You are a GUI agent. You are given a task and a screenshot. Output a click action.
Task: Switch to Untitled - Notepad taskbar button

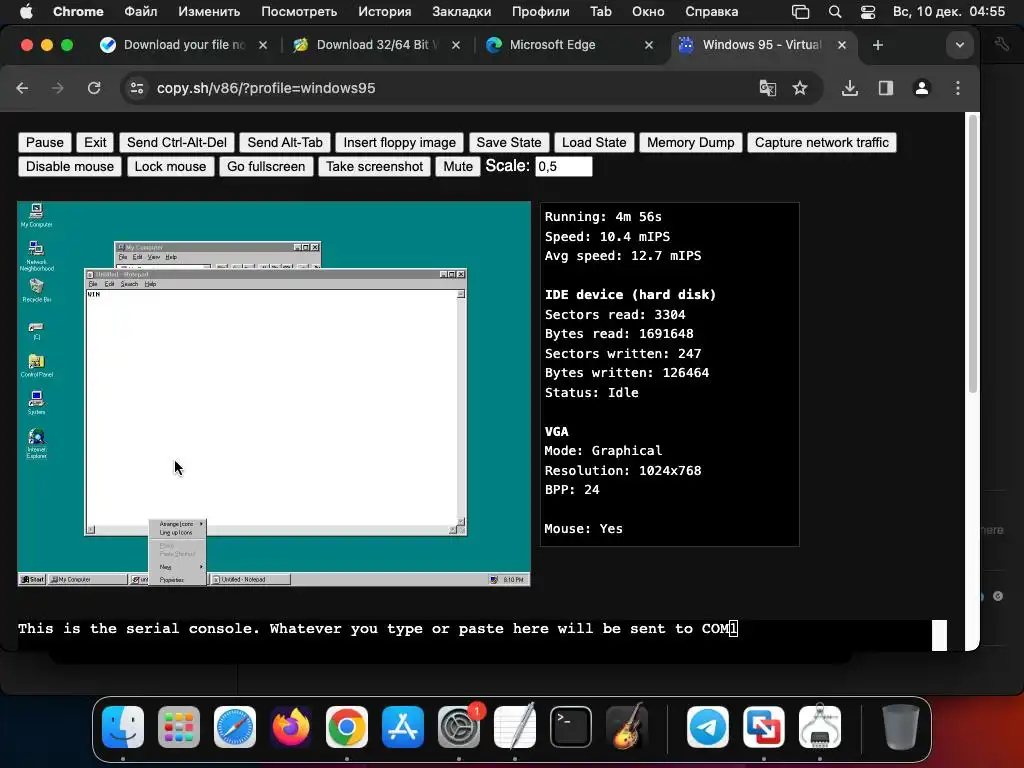249,579
